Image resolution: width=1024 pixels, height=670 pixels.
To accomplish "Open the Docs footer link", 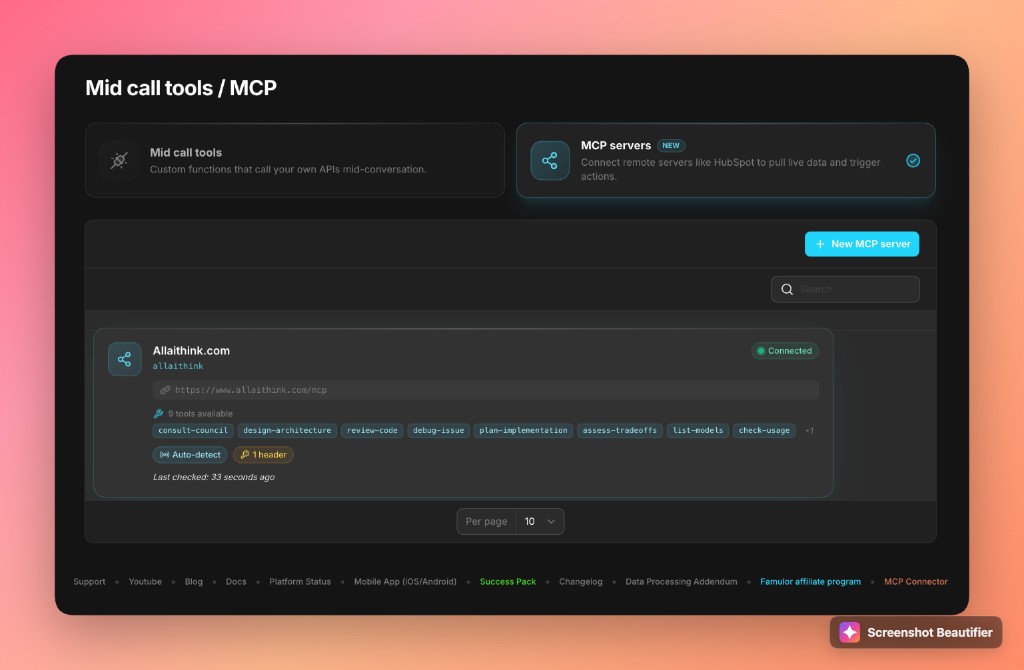I will [x=236, y=582].
